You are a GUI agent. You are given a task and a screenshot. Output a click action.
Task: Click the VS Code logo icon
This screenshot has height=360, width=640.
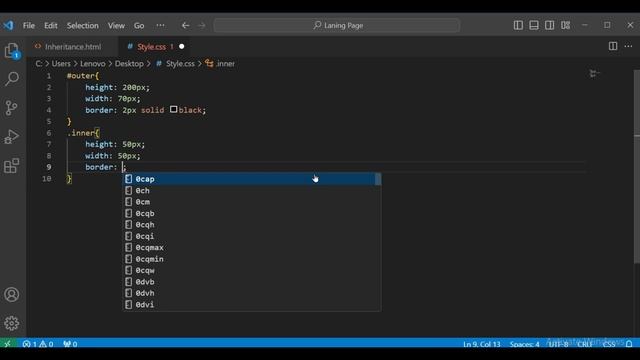9,25
